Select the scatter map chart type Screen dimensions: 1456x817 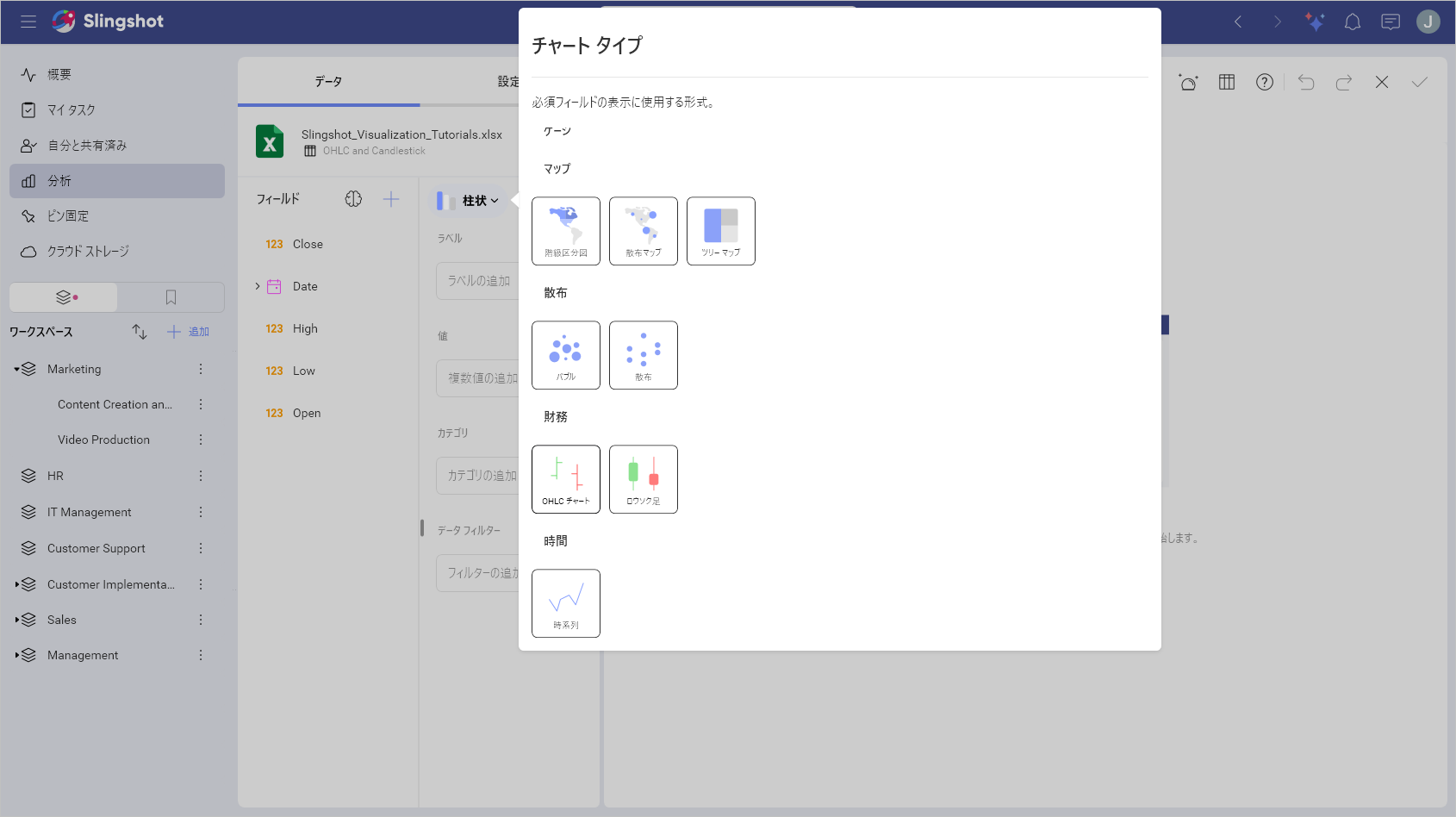tap(644, 231)
